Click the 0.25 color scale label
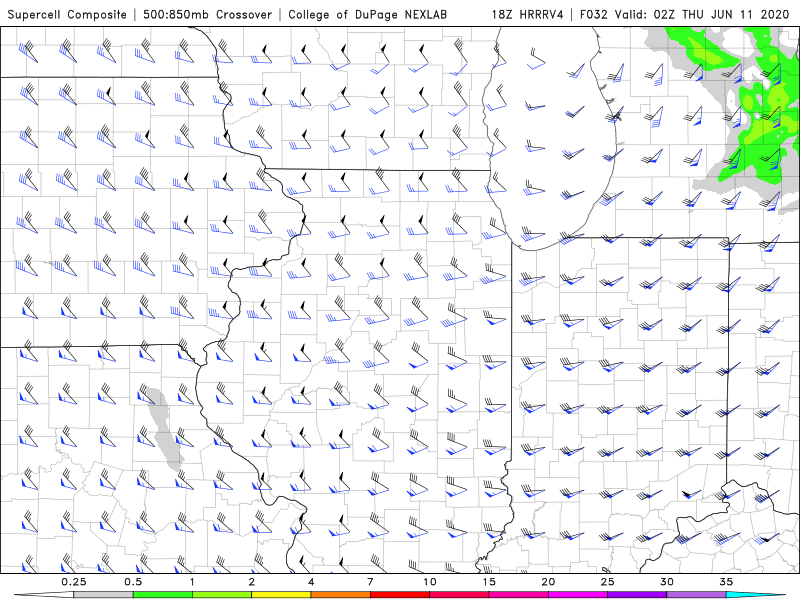800x600 pixels. [74, 582]
